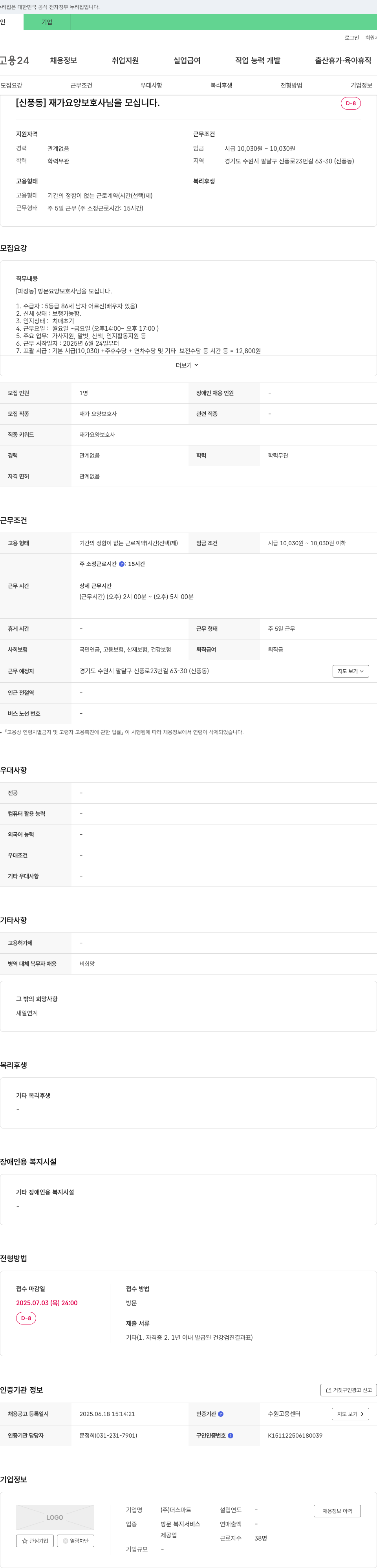Click the 근무 예정지 address in the table
This screenshot has width=377, height=1568.
pyautogui.click(x=145, y=671)
